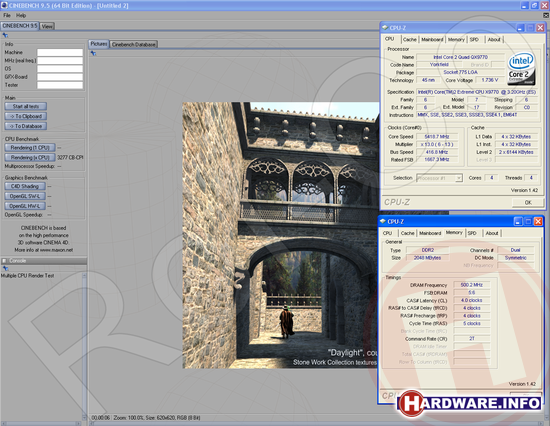Click the lower CPU-Z title bar icon
550x426 pixels.
click(383, 221)
